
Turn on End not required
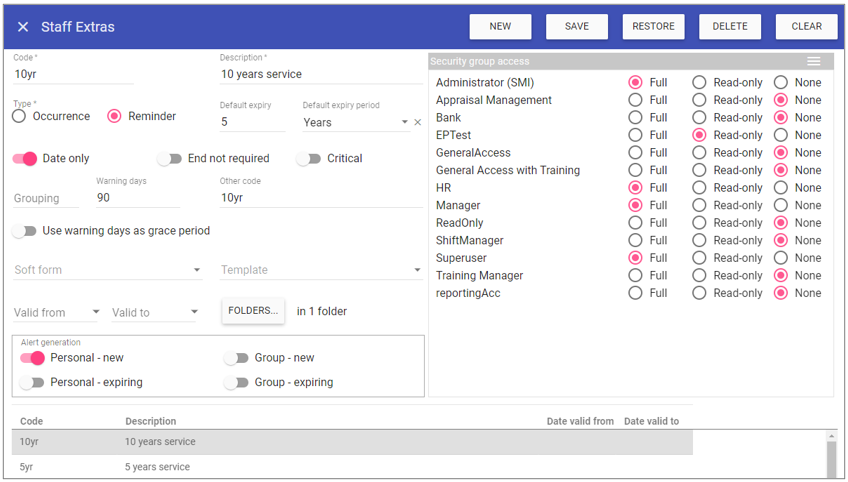point(170,158)
